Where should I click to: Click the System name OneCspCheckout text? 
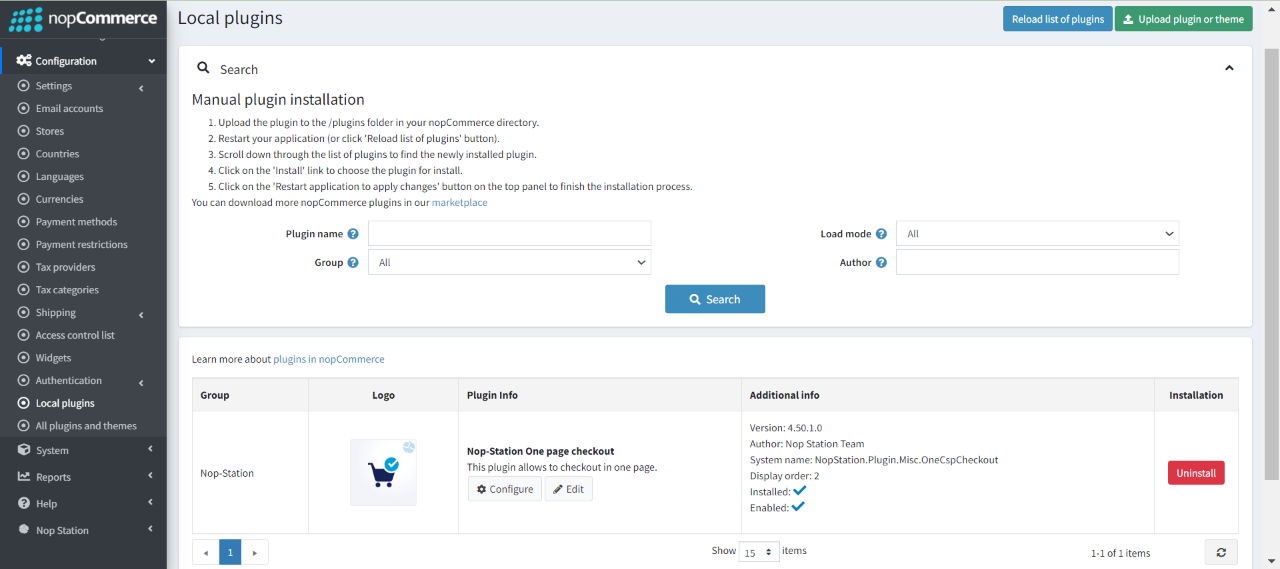coord(874,460)
